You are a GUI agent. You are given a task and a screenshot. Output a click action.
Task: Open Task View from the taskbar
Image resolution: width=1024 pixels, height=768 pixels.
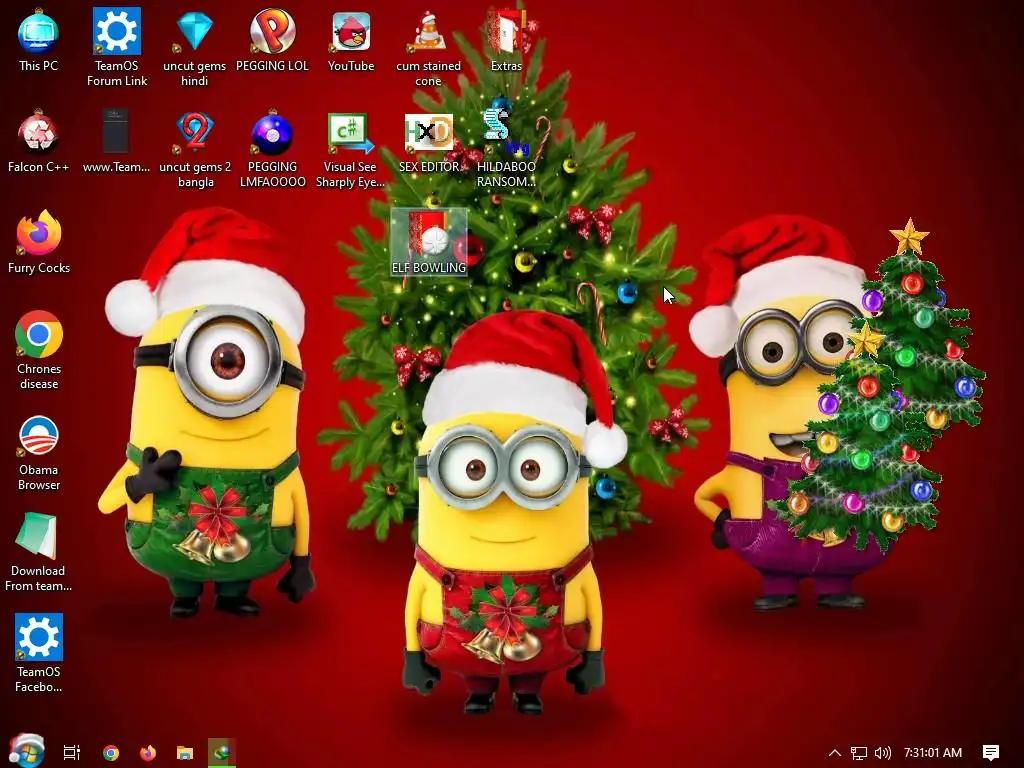[x=71, y=752]
